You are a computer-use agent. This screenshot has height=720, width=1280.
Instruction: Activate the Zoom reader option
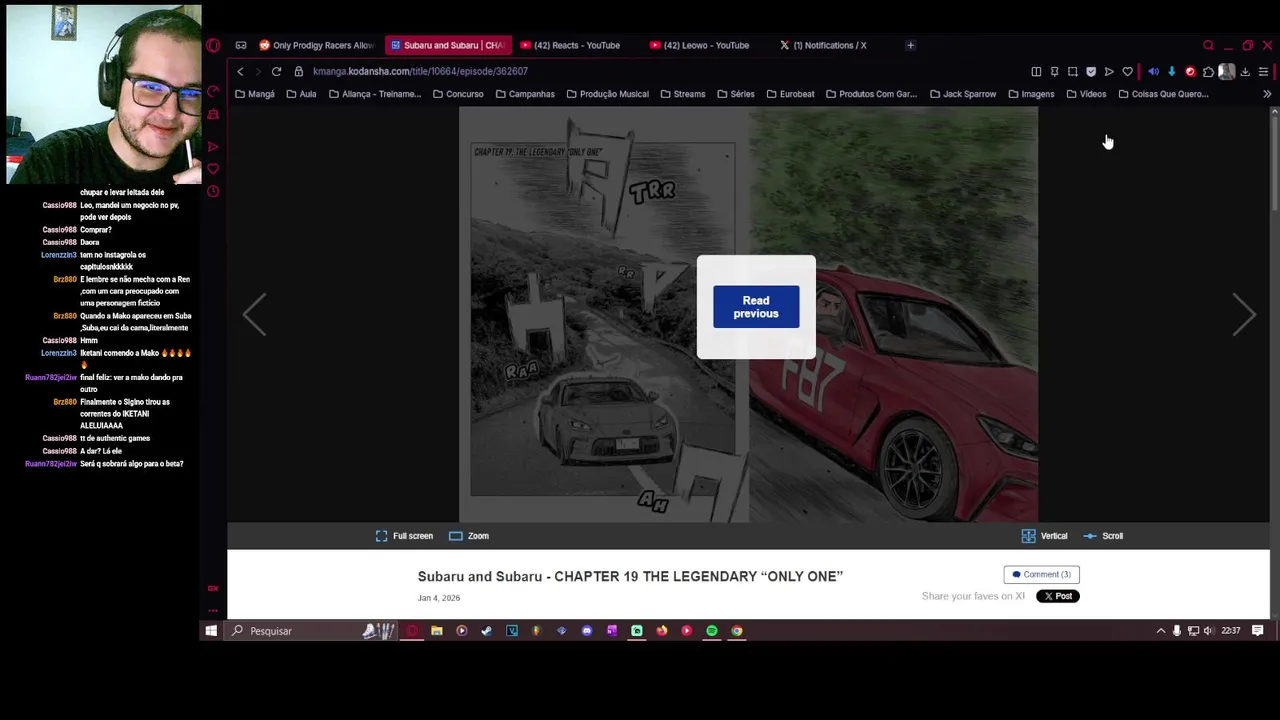469,536
